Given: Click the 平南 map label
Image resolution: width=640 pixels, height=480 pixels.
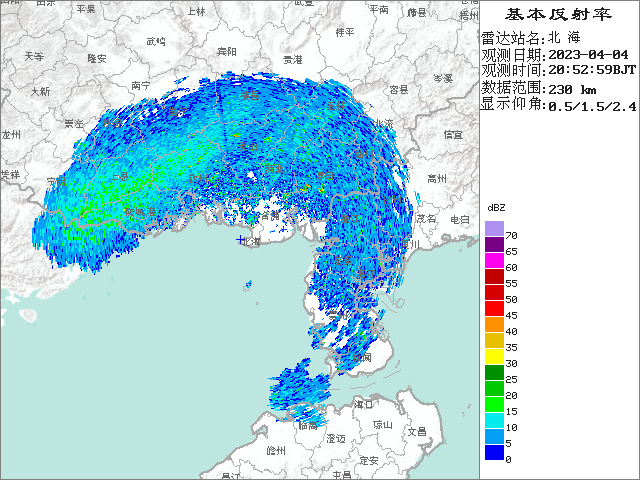Looking at the screenshot, I should pyautogui.click(x=379, y=9).
